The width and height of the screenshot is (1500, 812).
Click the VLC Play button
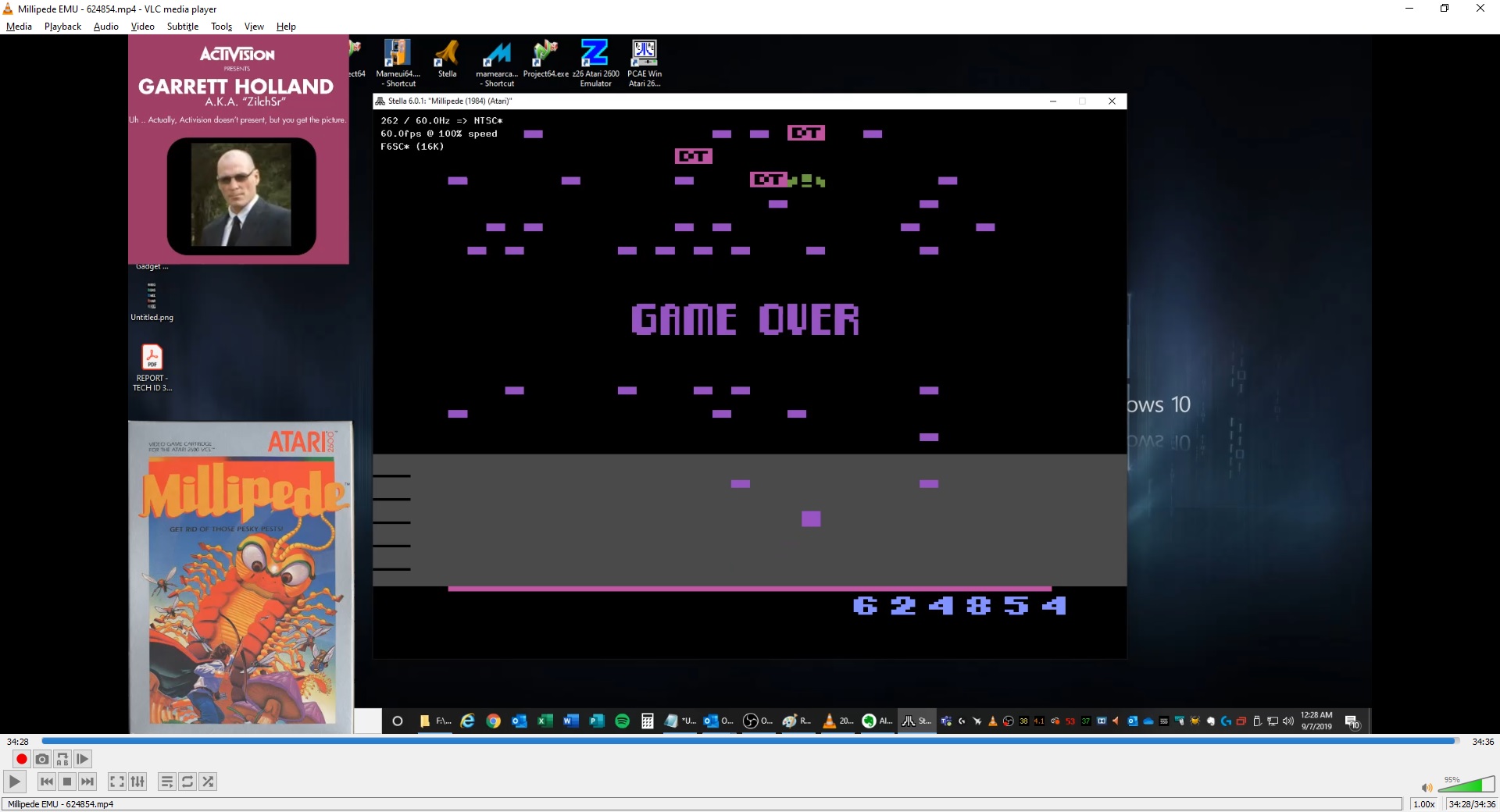[x=15, y=782]
